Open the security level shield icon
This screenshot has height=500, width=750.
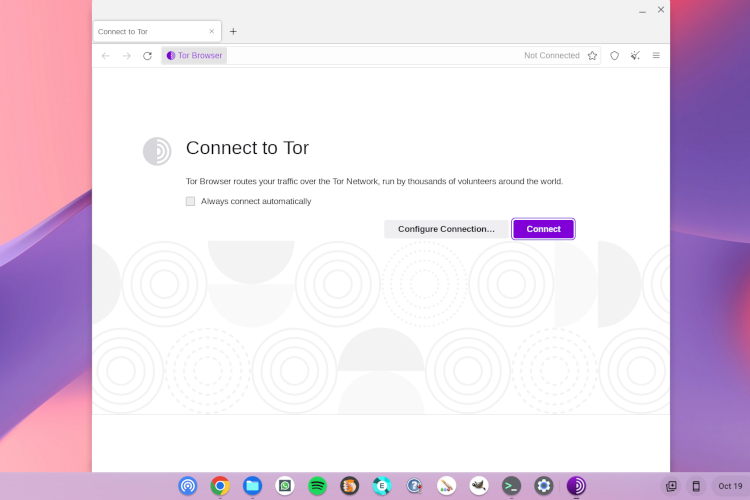click(x=614, y=56)
